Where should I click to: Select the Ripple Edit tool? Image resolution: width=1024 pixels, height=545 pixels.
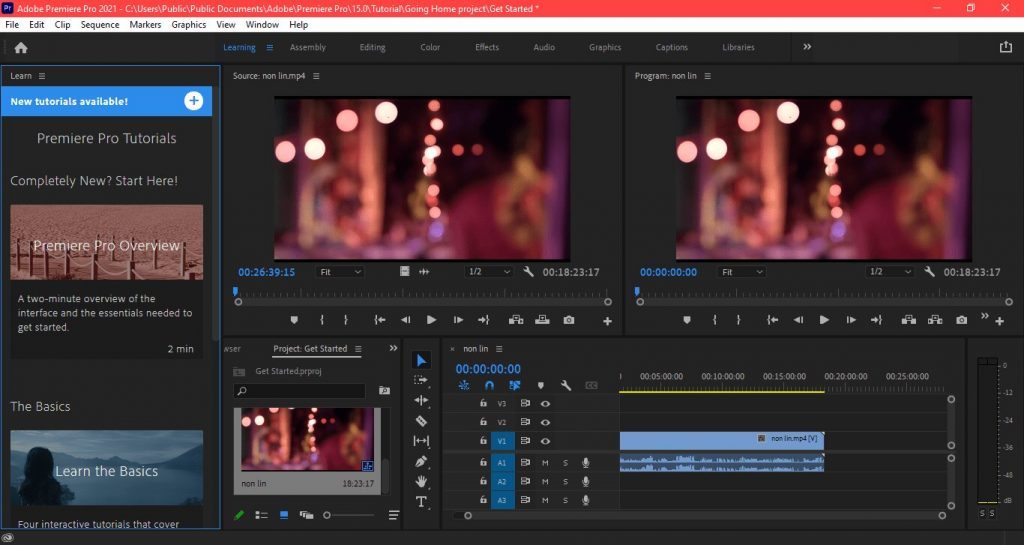(421, 400)
